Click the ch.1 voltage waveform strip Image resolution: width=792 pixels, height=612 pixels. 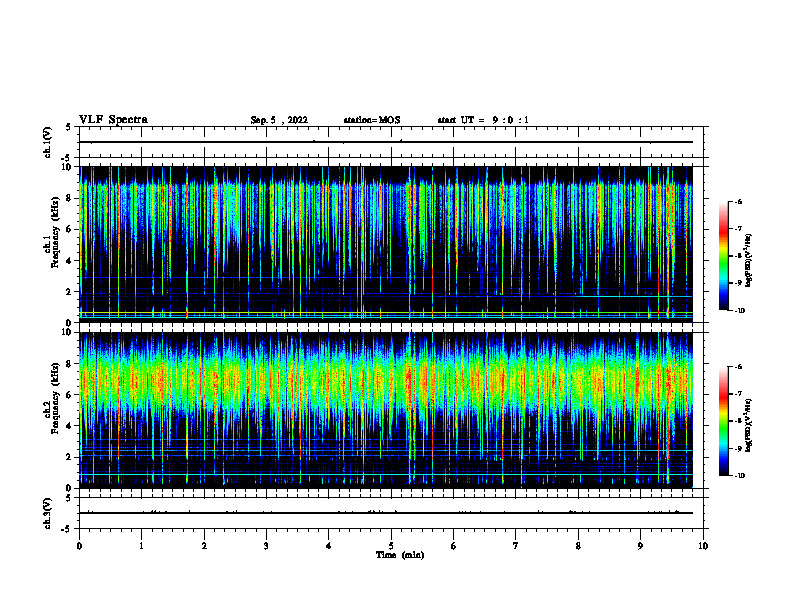coord(391,142)
